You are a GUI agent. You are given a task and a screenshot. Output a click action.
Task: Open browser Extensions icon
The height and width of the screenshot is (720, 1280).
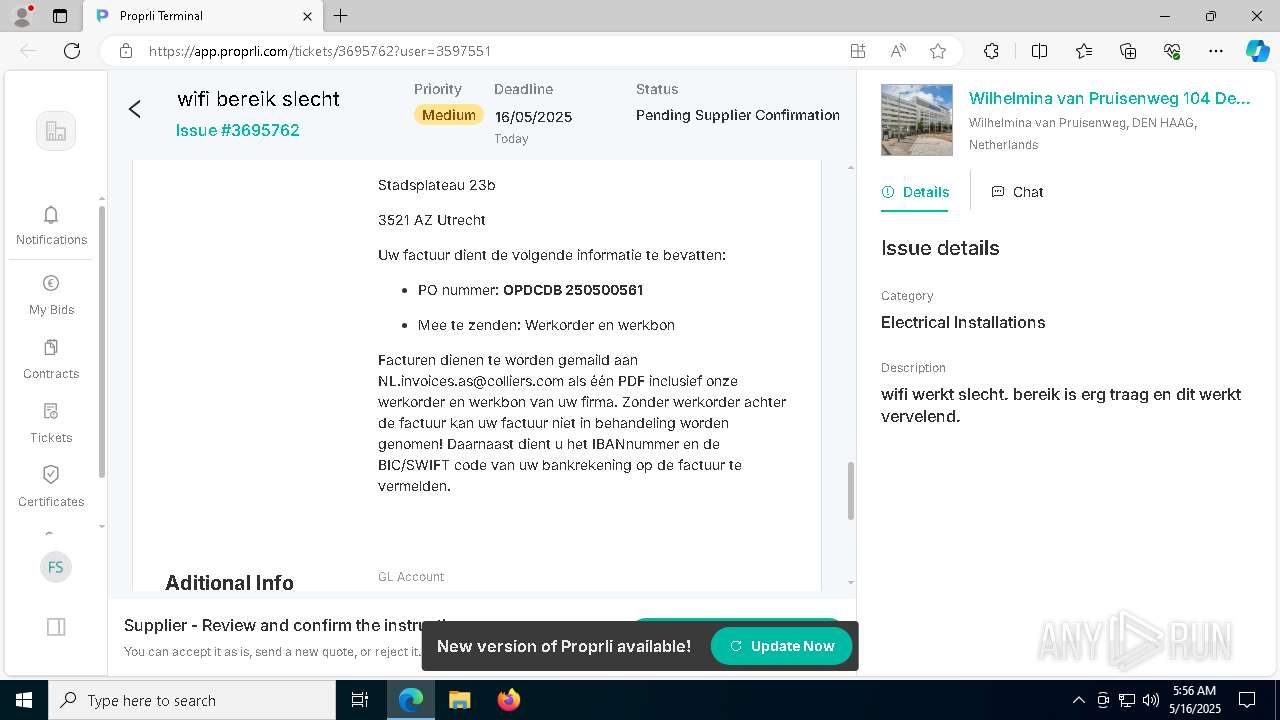[x=991, y=51]
